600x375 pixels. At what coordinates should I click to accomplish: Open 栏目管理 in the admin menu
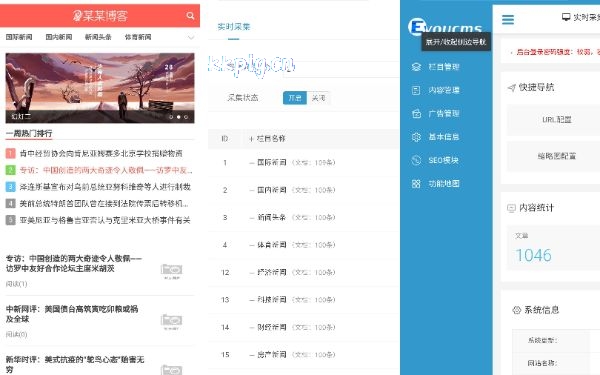444,67
